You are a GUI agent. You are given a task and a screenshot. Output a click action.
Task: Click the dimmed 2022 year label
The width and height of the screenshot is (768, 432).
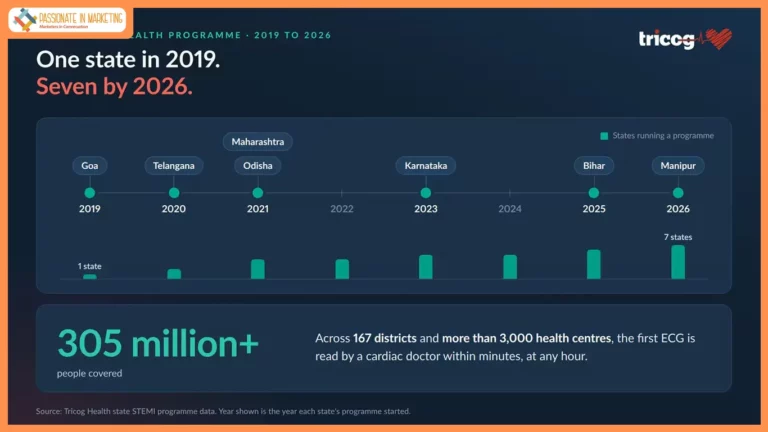click(x=342, y=209)
